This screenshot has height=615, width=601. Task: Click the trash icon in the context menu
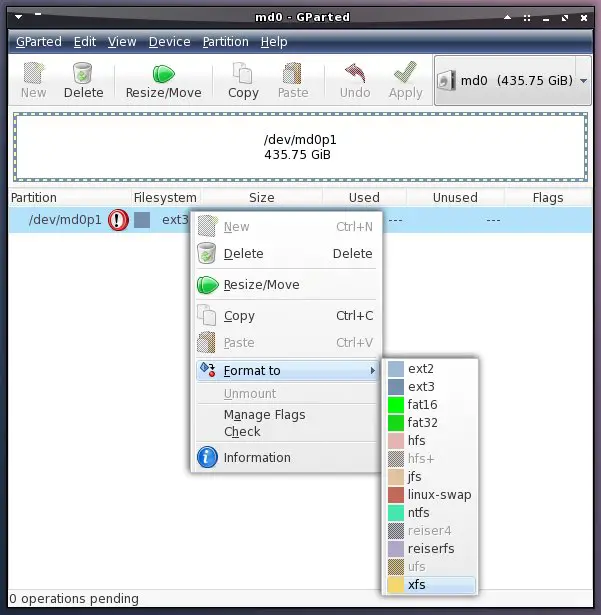tap(207, 253)
